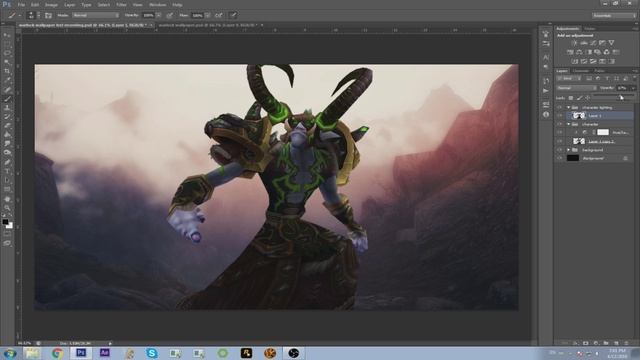Open the File menu

coord(21,5)
